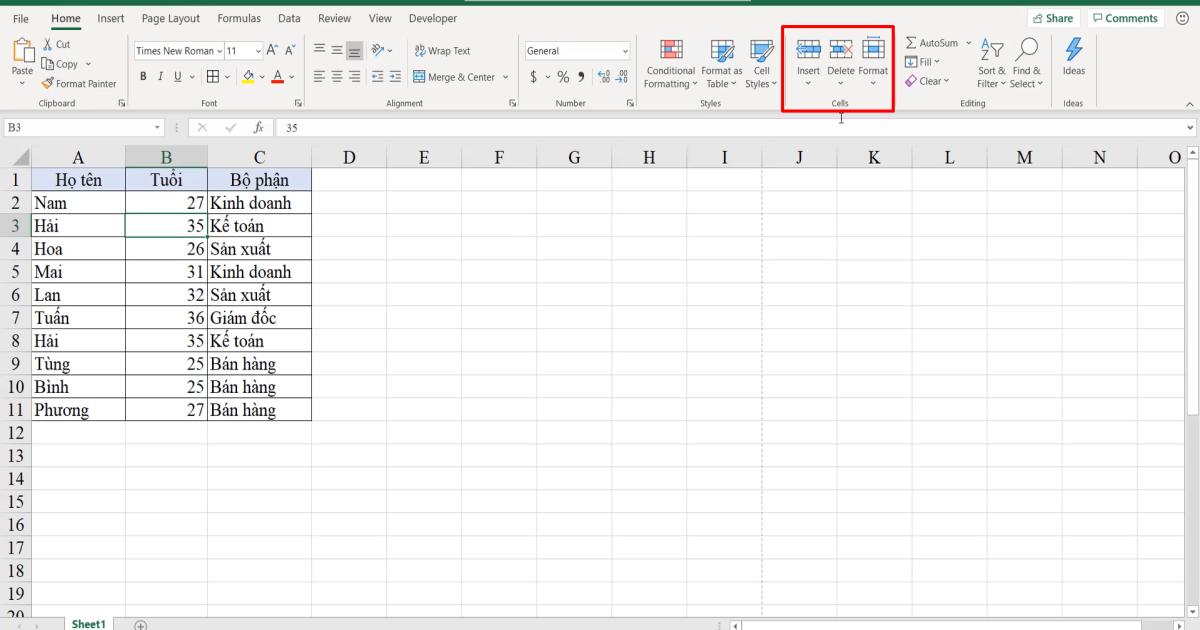This screenshot has height=630, width=1200.
Task: Open Conditional Formatting options
Action: point(670,65)
